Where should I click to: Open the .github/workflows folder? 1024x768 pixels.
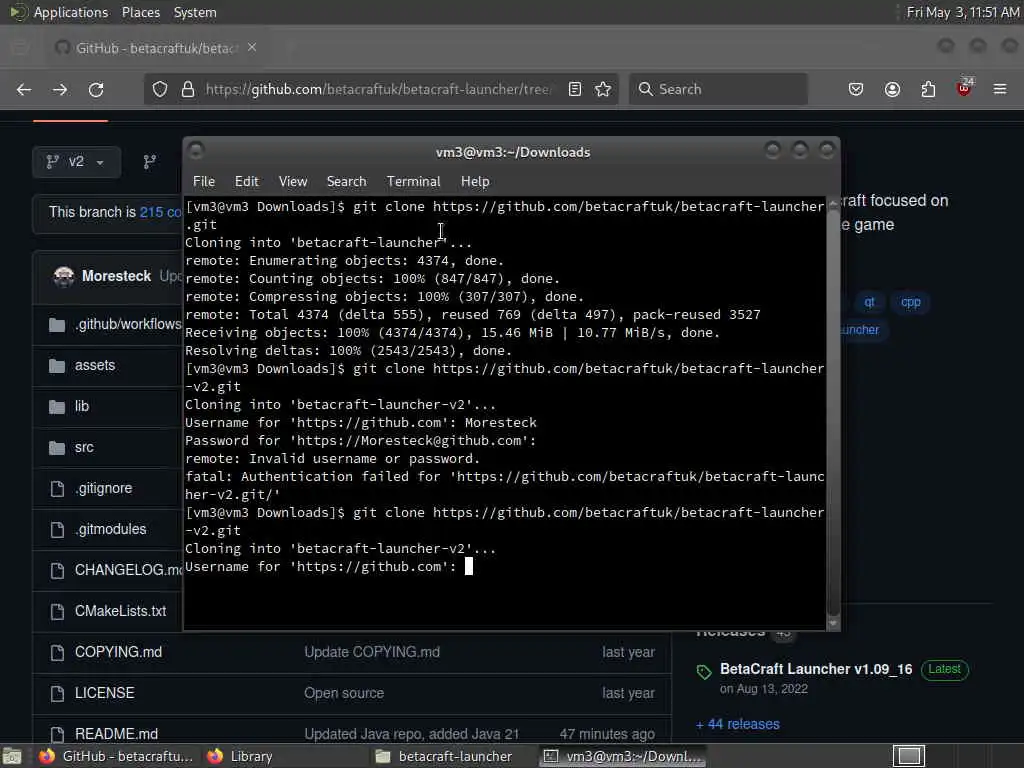128,324
